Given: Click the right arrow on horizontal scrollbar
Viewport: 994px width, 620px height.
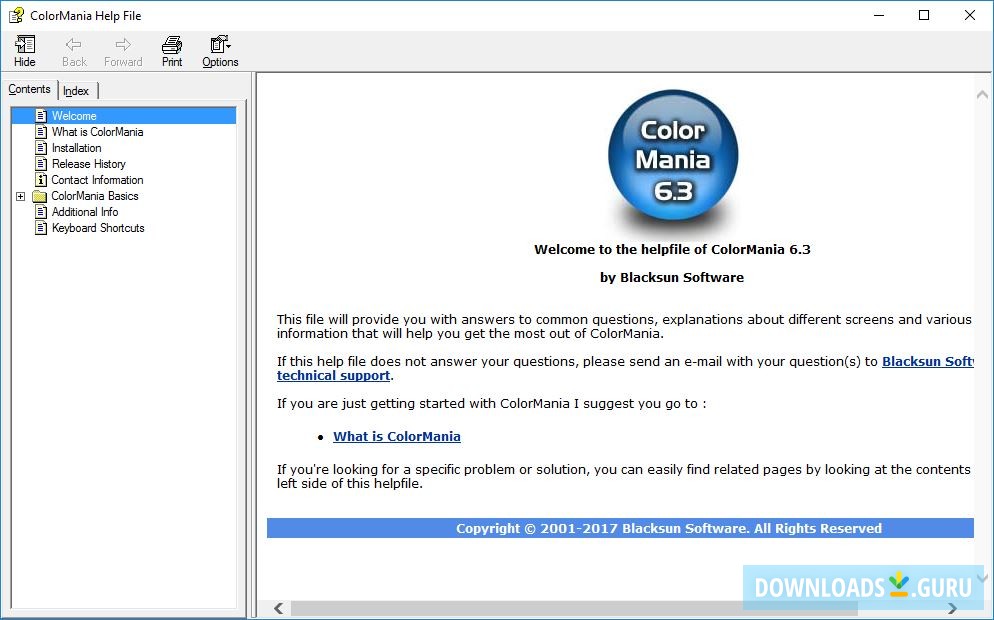Looking at the screenshot, I should pyautogui.click(x=952, y=607).
